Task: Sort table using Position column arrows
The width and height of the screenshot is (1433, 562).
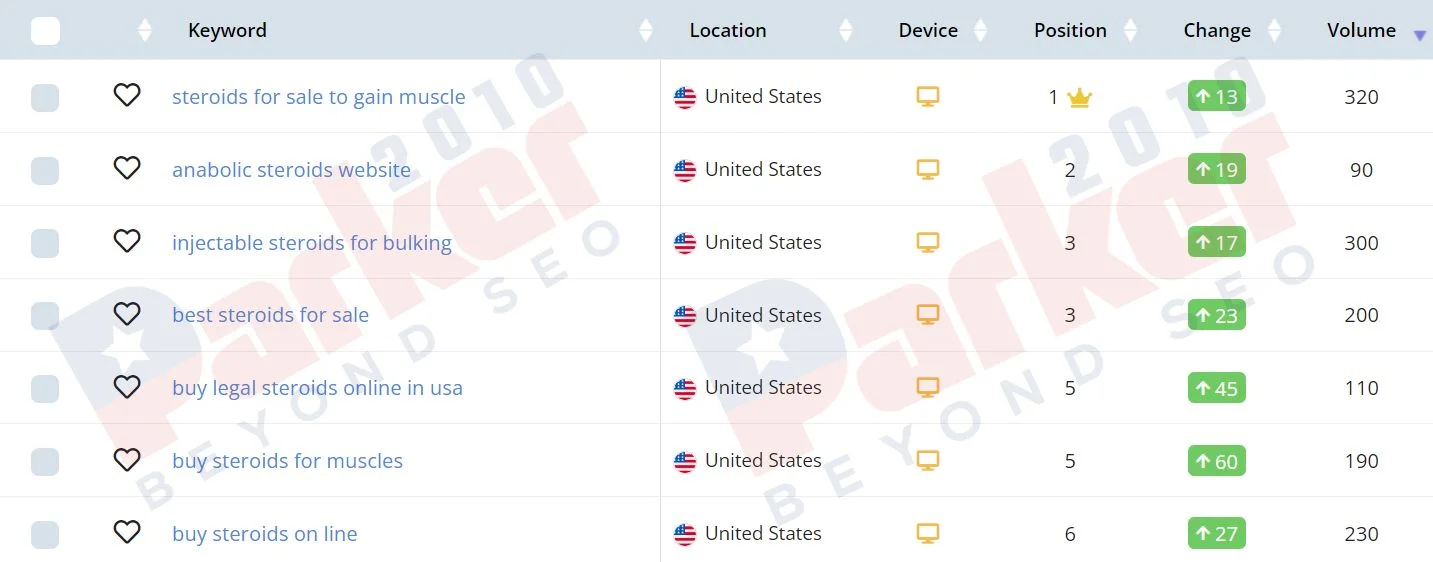Action: pyautogui.click(x=1130, y=31)
